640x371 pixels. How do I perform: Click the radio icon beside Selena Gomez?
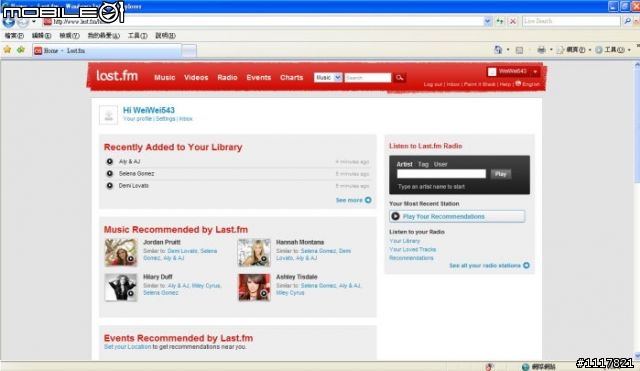pyautogui.click(x=109, y=173)
